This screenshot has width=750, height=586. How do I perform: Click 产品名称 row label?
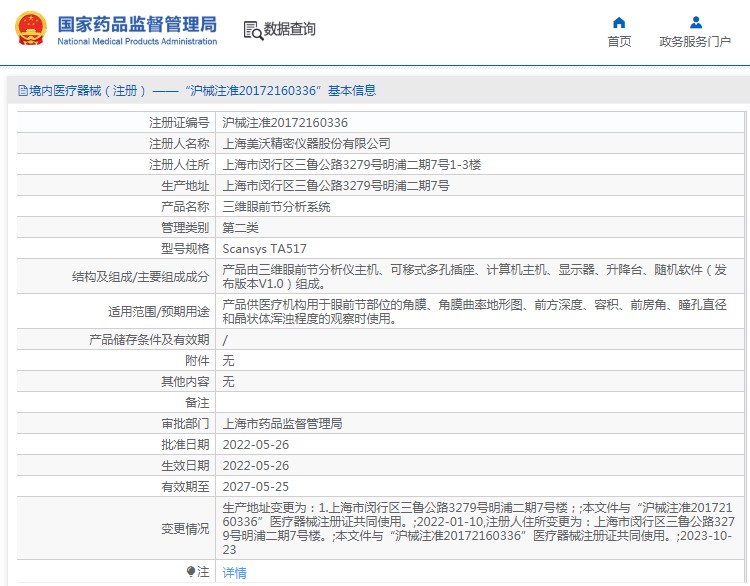185,207
